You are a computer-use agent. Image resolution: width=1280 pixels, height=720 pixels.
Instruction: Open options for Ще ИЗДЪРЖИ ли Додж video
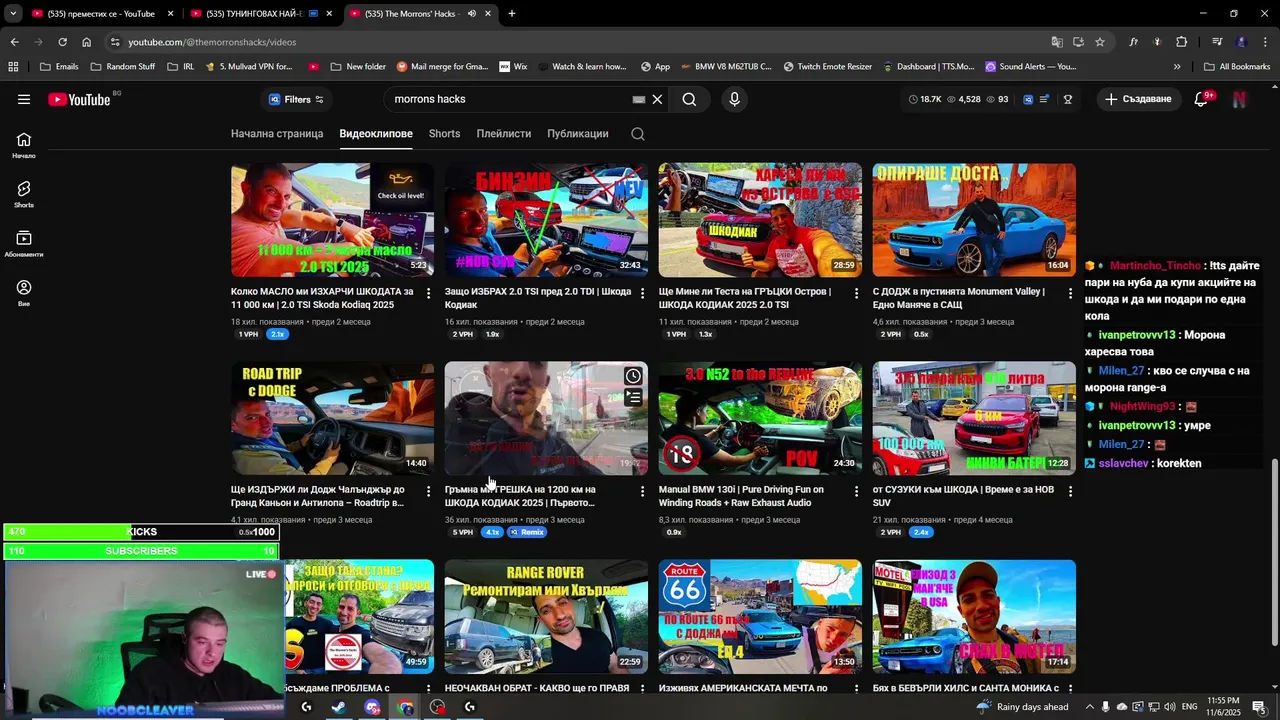tap(429, 491)
